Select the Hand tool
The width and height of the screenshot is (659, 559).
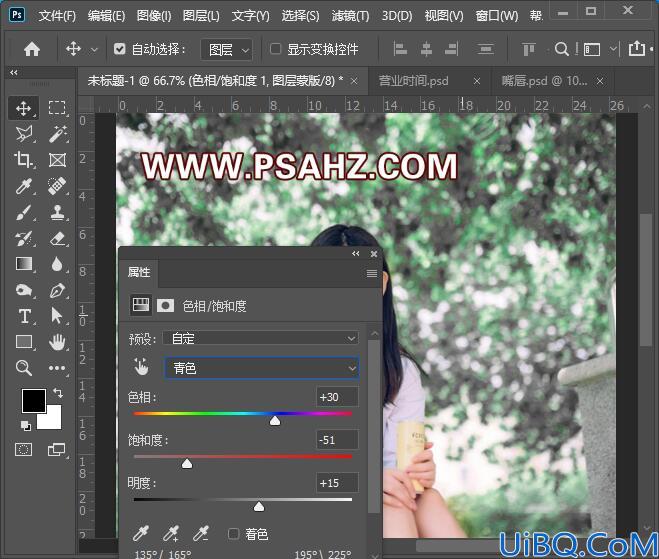pyautogui.click(x=57, y=342)
